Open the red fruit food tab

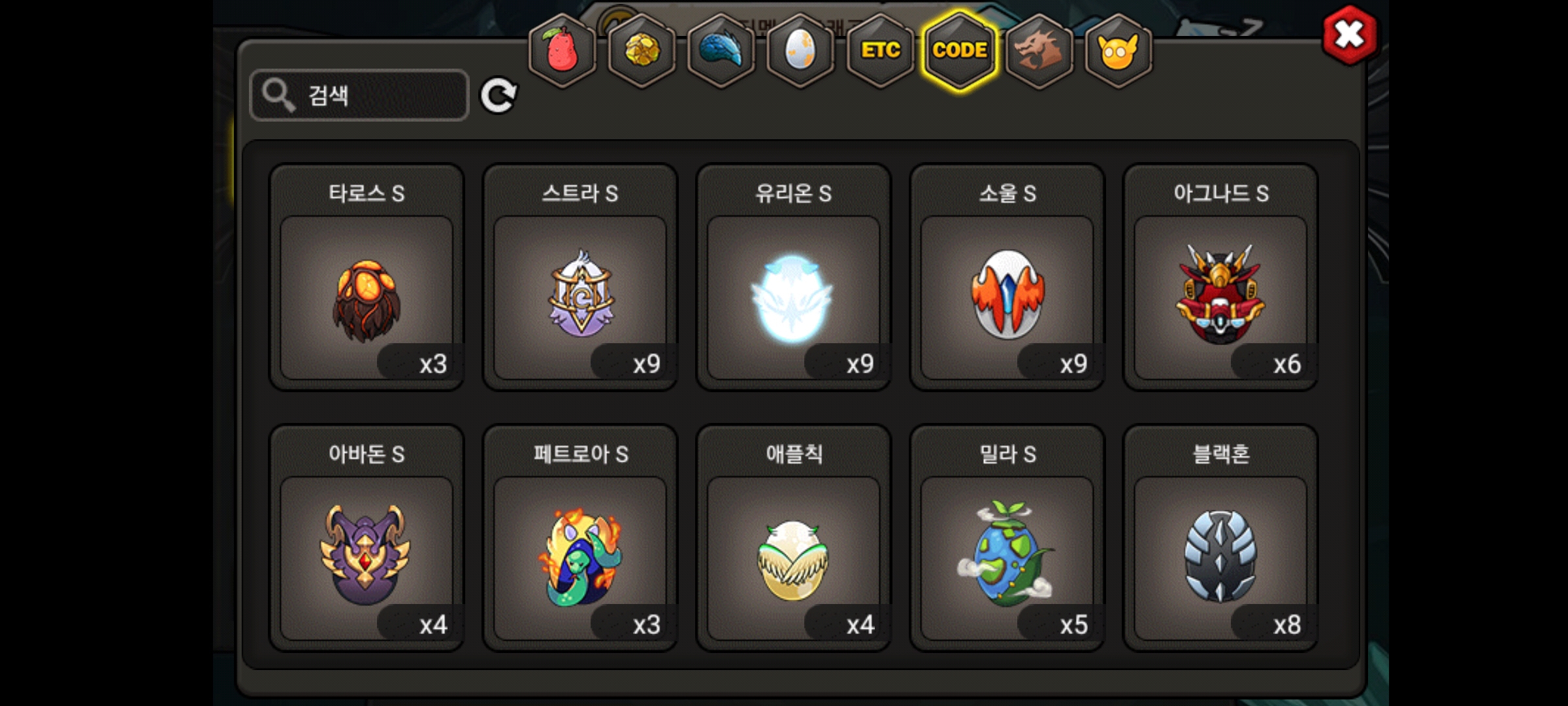click(x=562, y=50)
